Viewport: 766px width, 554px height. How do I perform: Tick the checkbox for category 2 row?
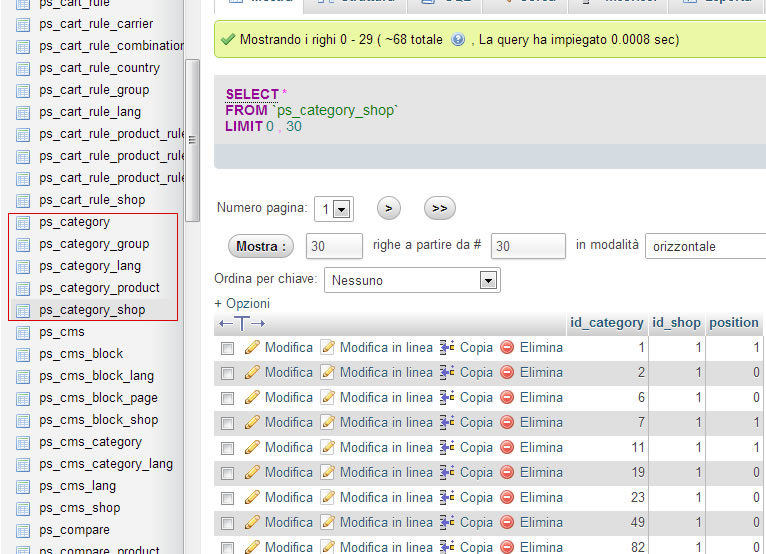pyautogui.click(x=227, y=373)
